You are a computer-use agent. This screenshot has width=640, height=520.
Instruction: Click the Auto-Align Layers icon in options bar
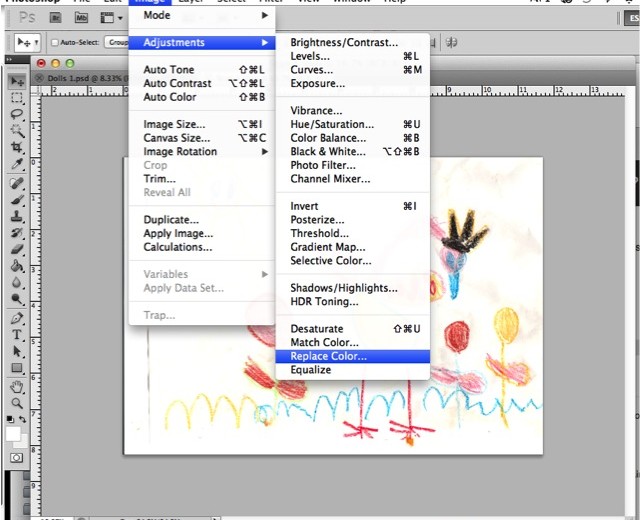[x=451, y=42]
